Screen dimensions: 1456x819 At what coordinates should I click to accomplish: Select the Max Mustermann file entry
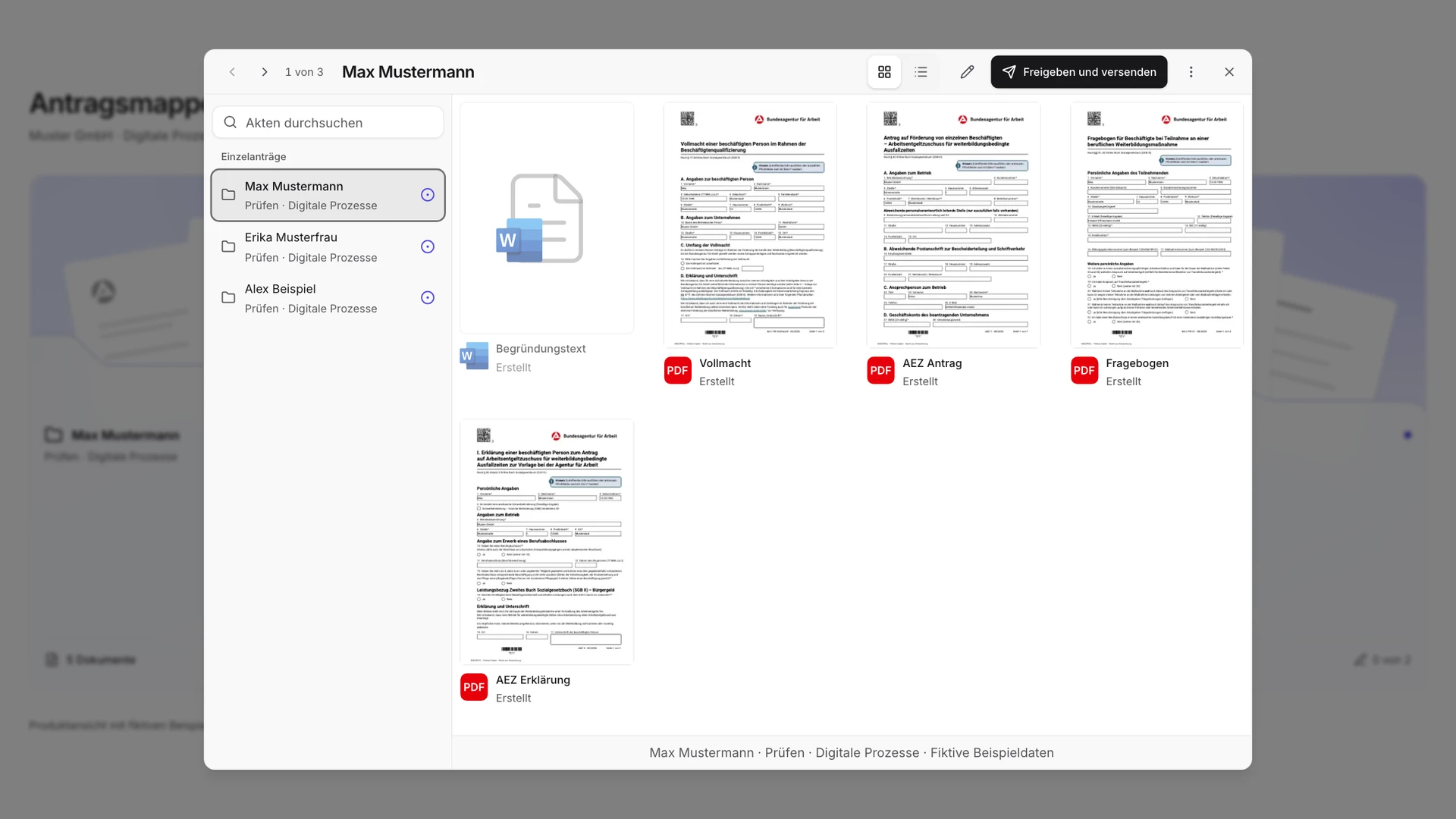click(x=328, y=195)
